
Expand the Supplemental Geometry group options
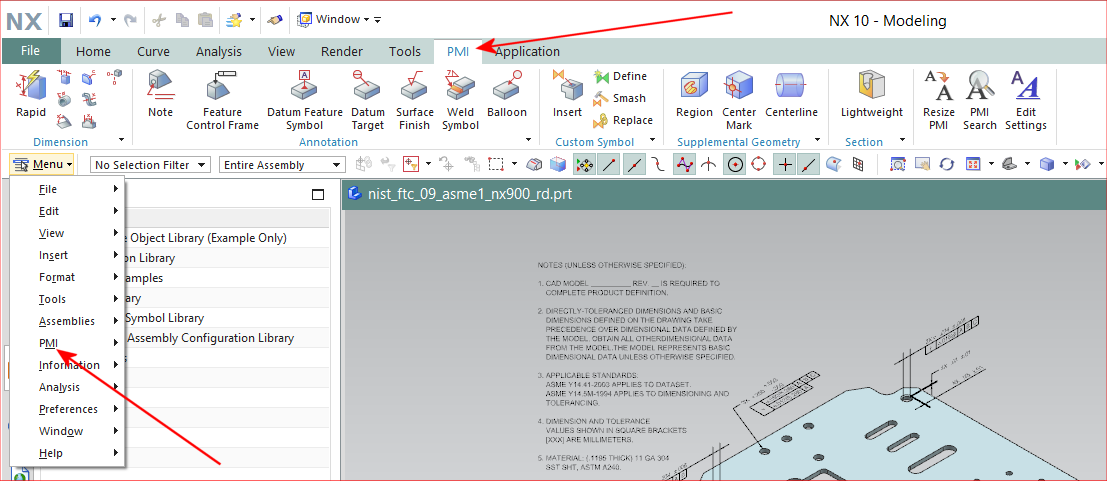click(x=817, y=140)
